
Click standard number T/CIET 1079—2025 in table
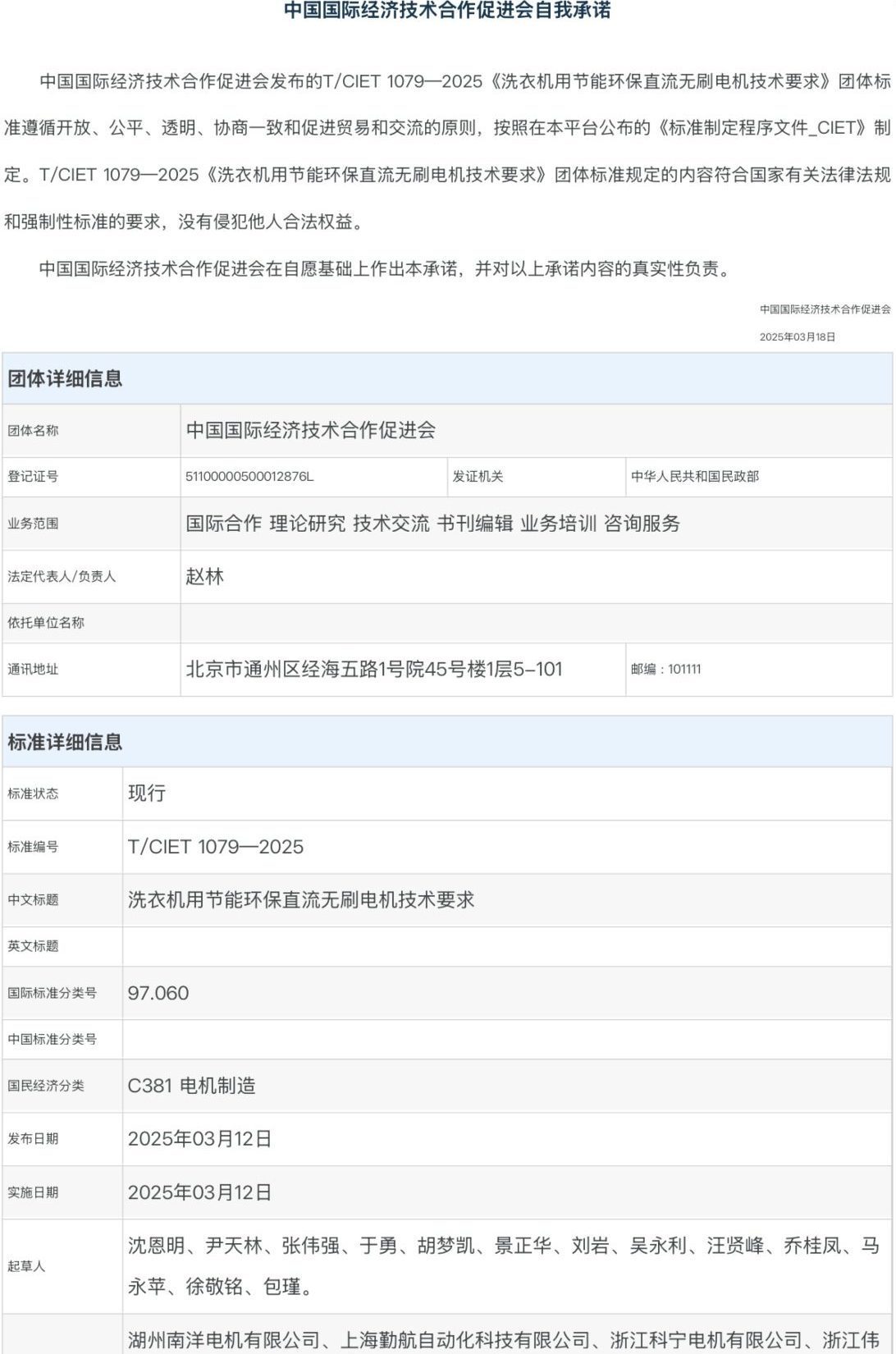coord(215,847)
